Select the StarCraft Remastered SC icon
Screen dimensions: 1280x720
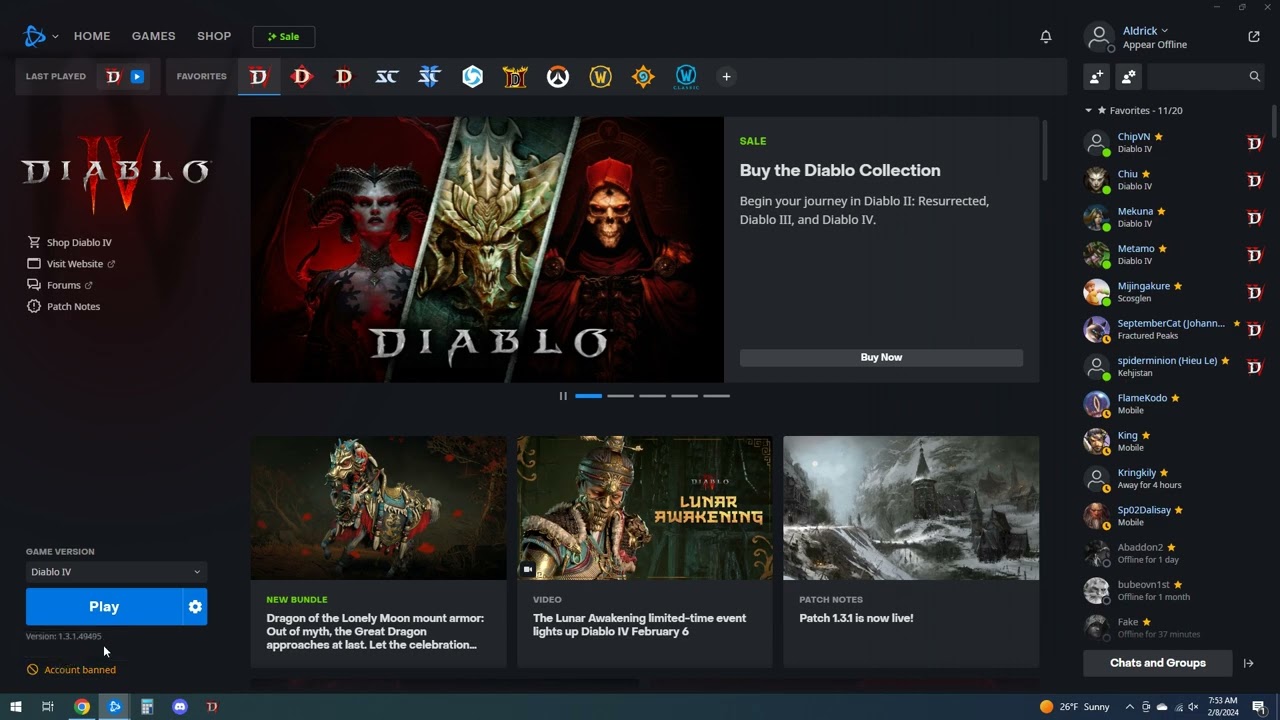pyautogui.click(x=387, y=77)
